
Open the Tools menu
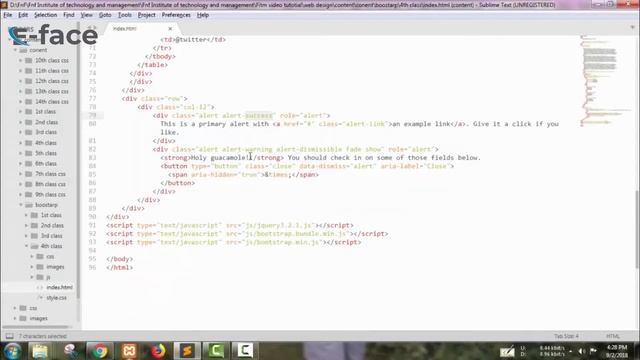[124, 15]
